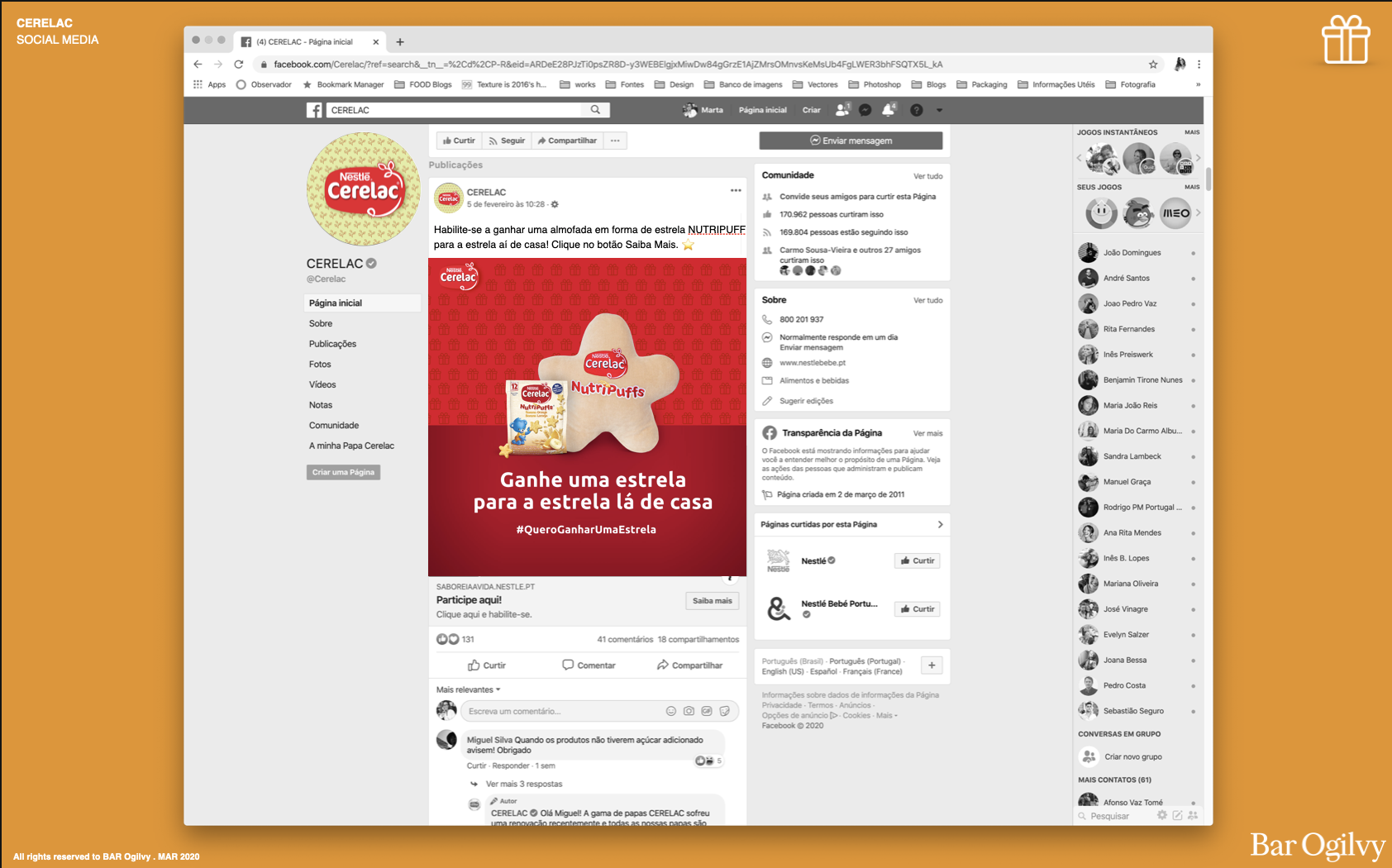Open post reactions icons count 131
The image size is (1392, 868).
(455, 639)
